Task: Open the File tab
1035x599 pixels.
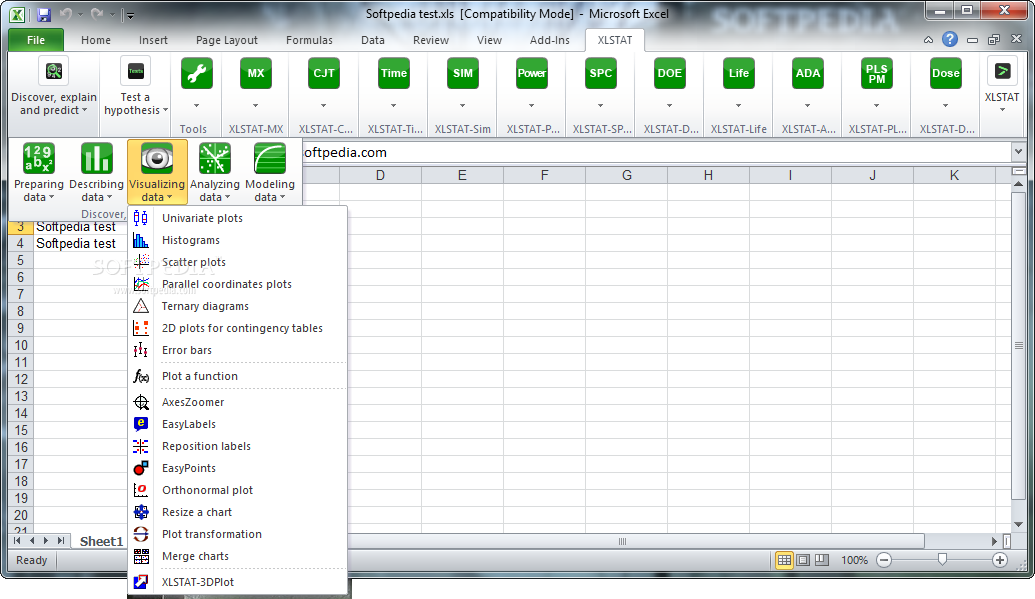Action: point(36,40)
